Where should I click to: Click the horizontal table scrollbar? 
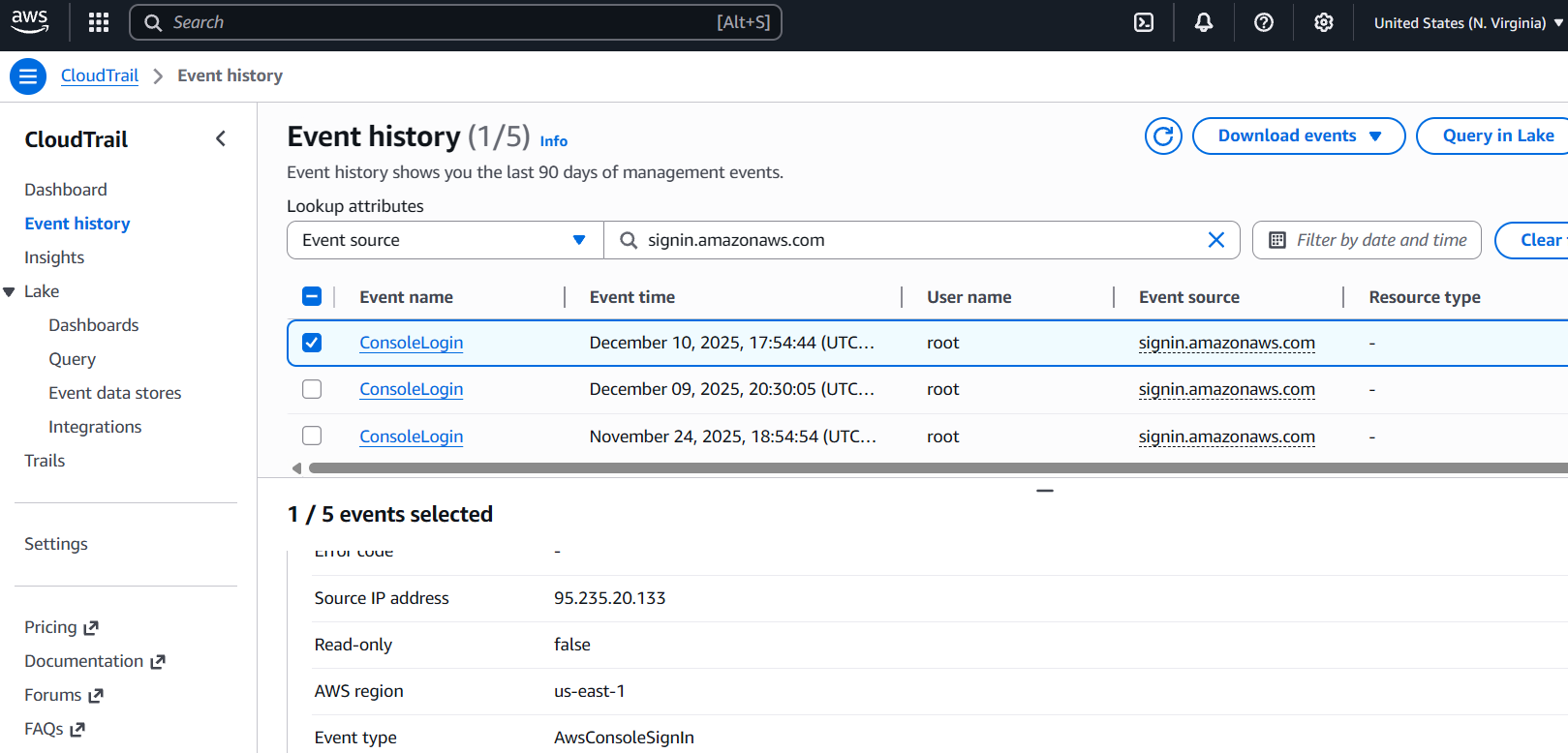tap(938, 468)
